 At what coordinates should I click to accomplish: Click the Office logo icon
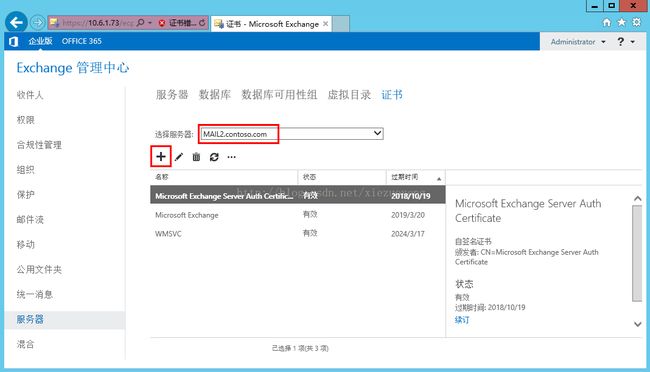[x=14, y=41]
